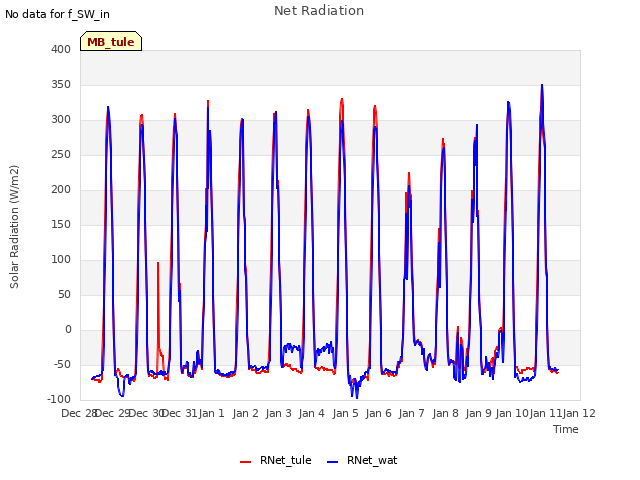
Task: Click the Jan 12 x-axis tick label
Action: (x=580, y=413)
